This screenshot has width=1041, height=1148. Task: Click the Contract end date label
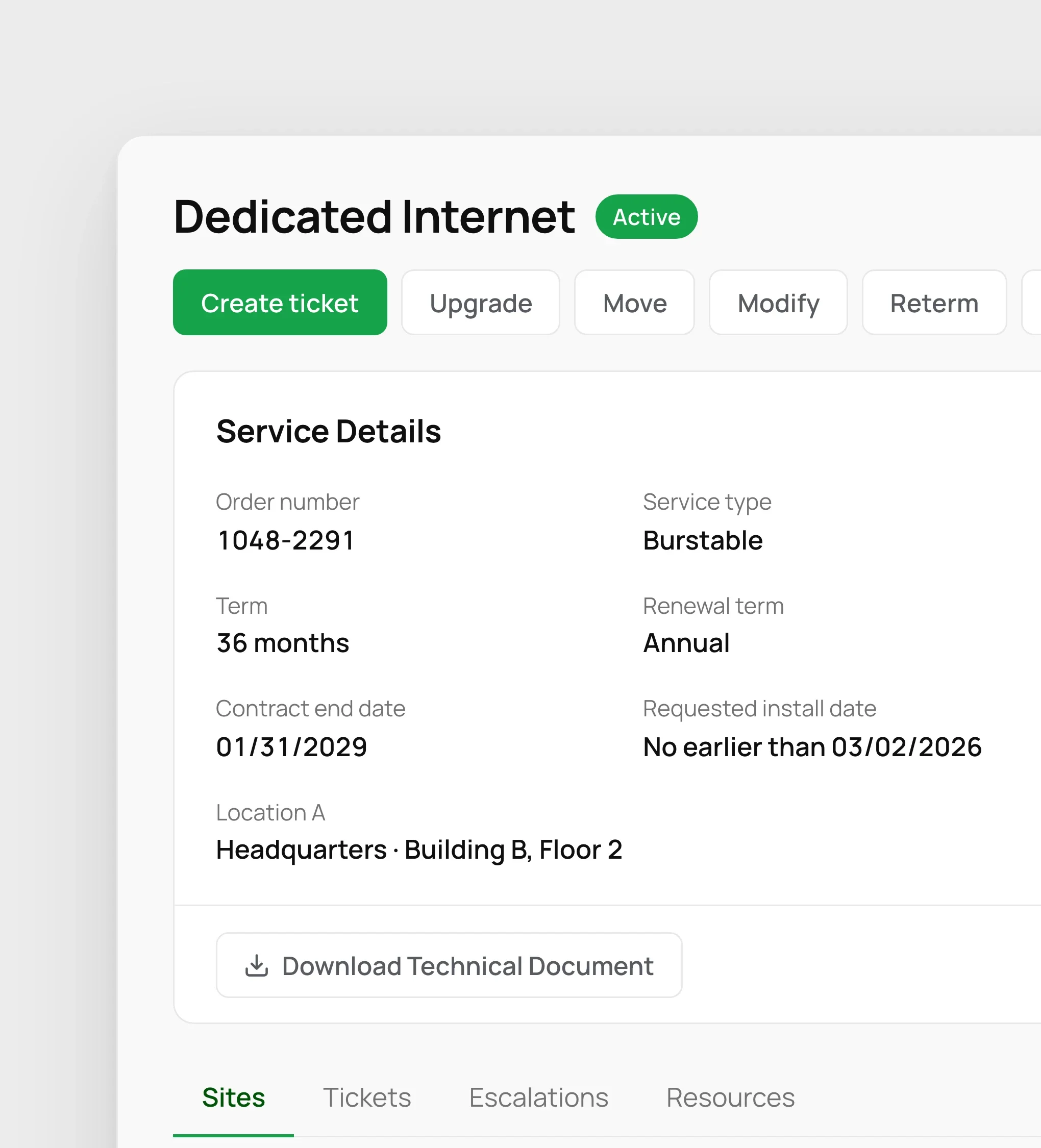click(310, 709)
